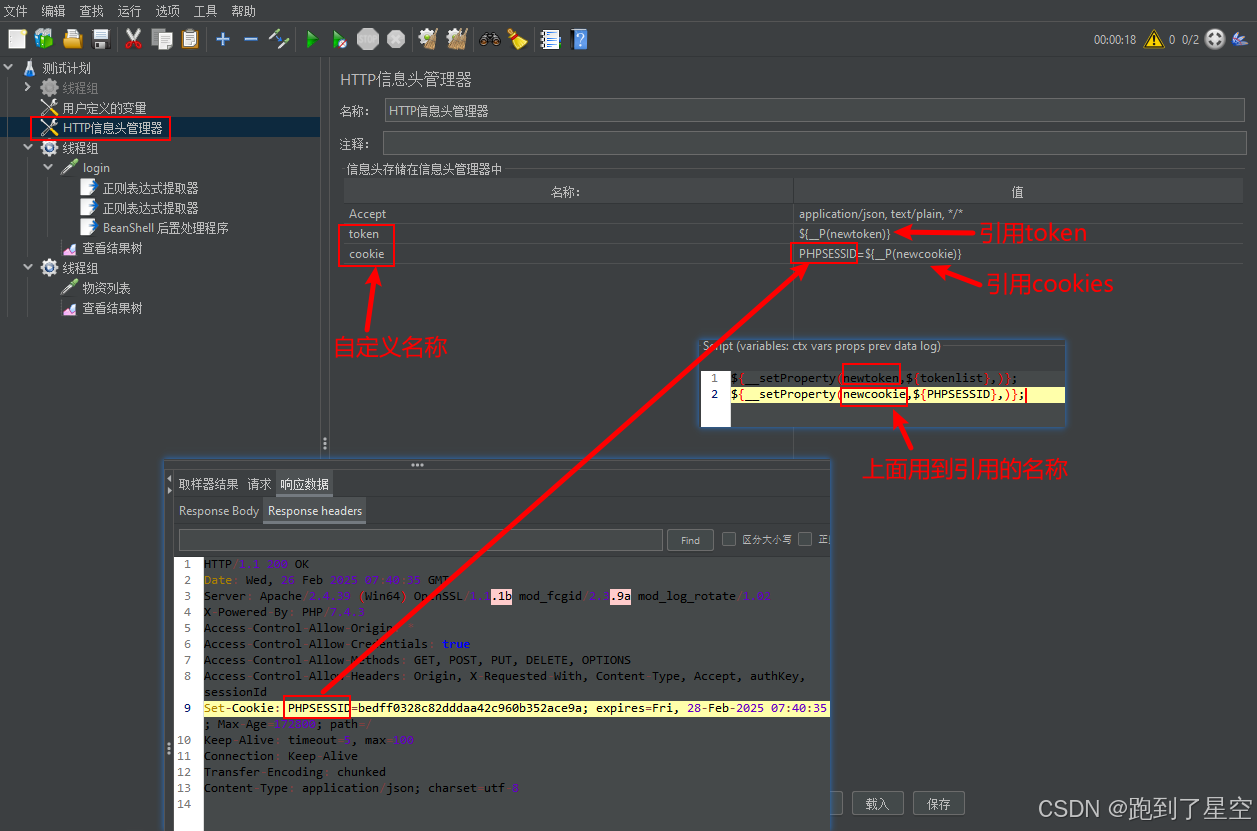Screen dimensions: 1257x831
Task: Switch to the 取样器结果 tab
Action: (209, 484)
